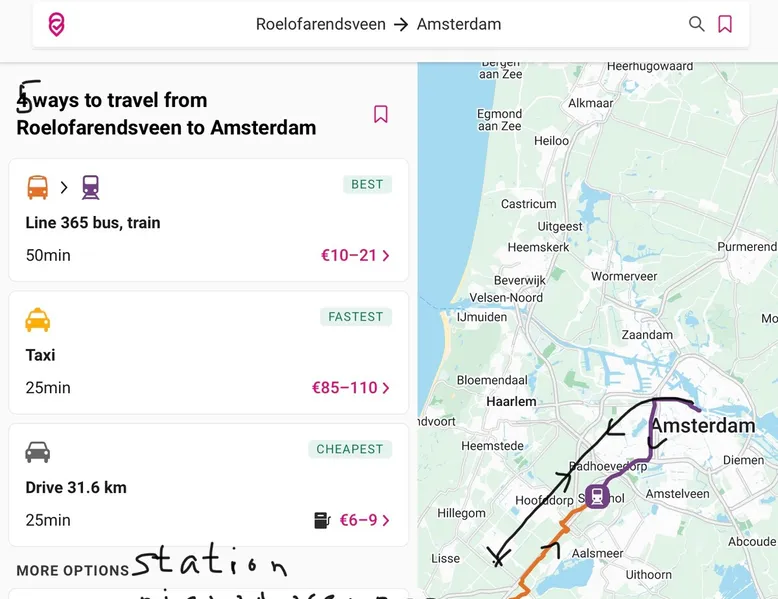
Task: Expand the €10–21 bus and train option
Action: 355,255
